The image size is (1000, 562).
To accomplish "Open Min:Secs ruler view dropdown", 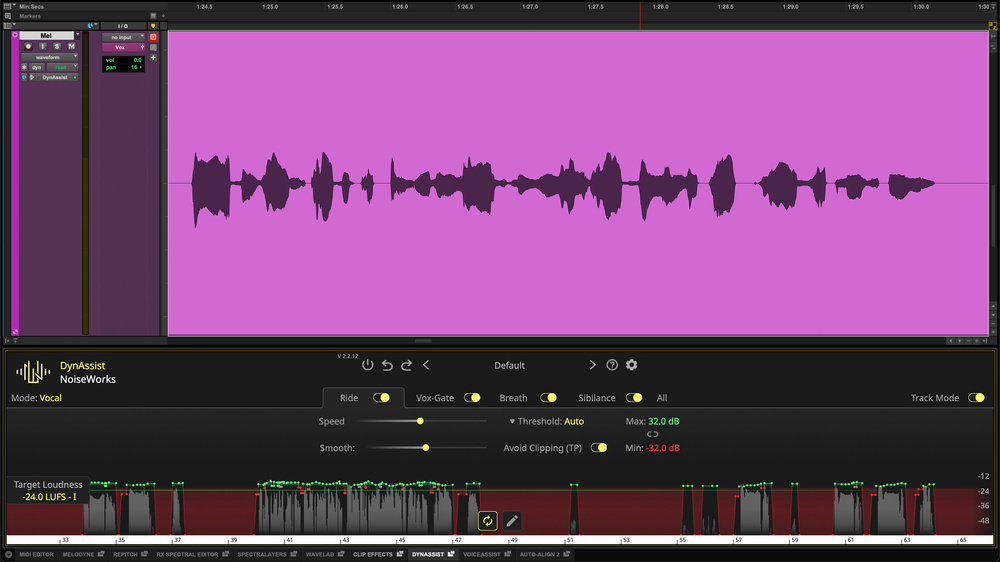I will pyautogui.click(x=14, y=5).
